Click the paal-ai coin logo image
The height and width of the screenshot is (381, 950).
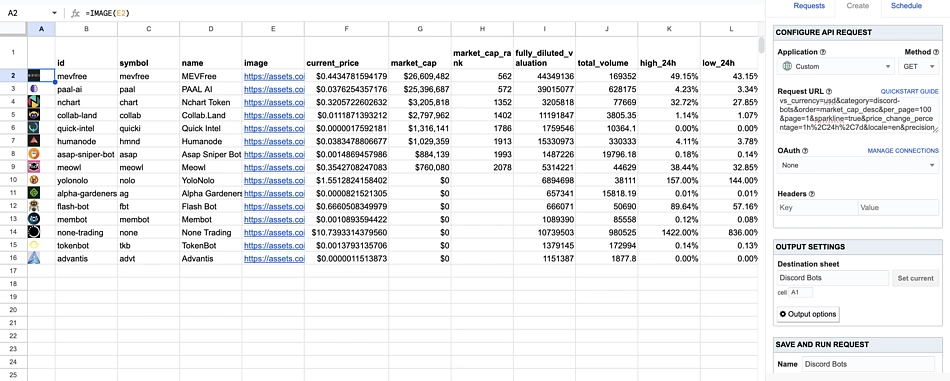[34, 89]
